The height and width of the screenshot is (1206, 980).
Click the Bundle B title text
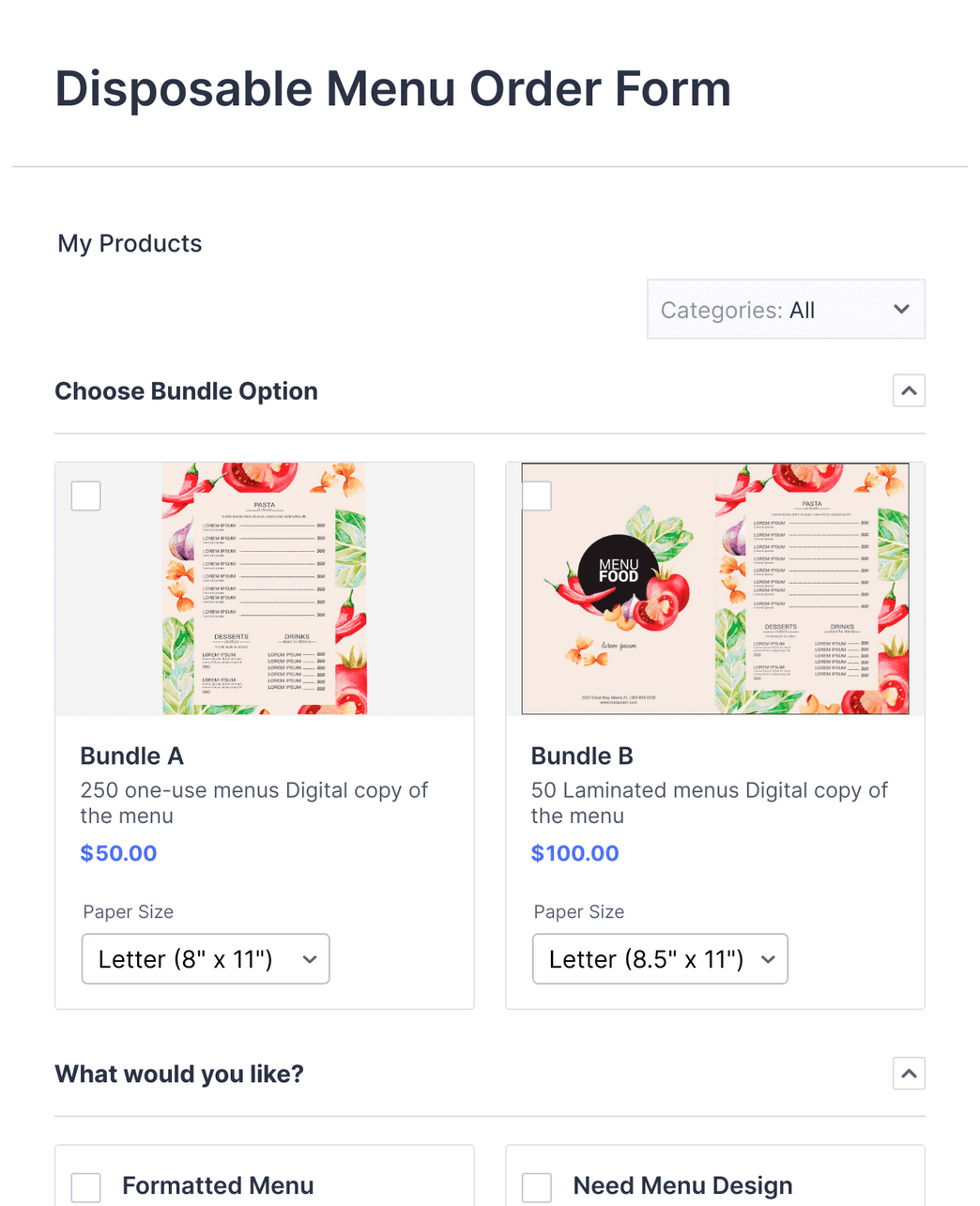tap(582, 756)
